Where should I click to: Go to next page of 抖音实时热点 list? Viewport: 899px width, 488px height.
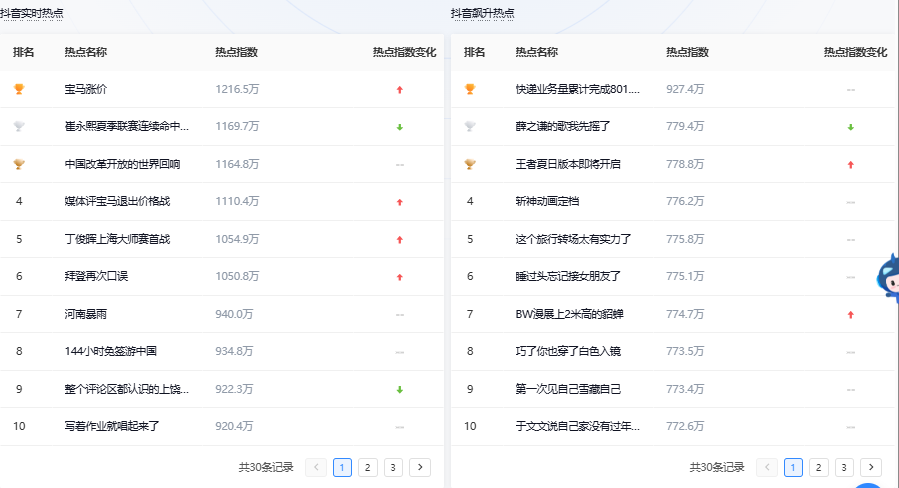pyautogui.click(x=420, y=467)
